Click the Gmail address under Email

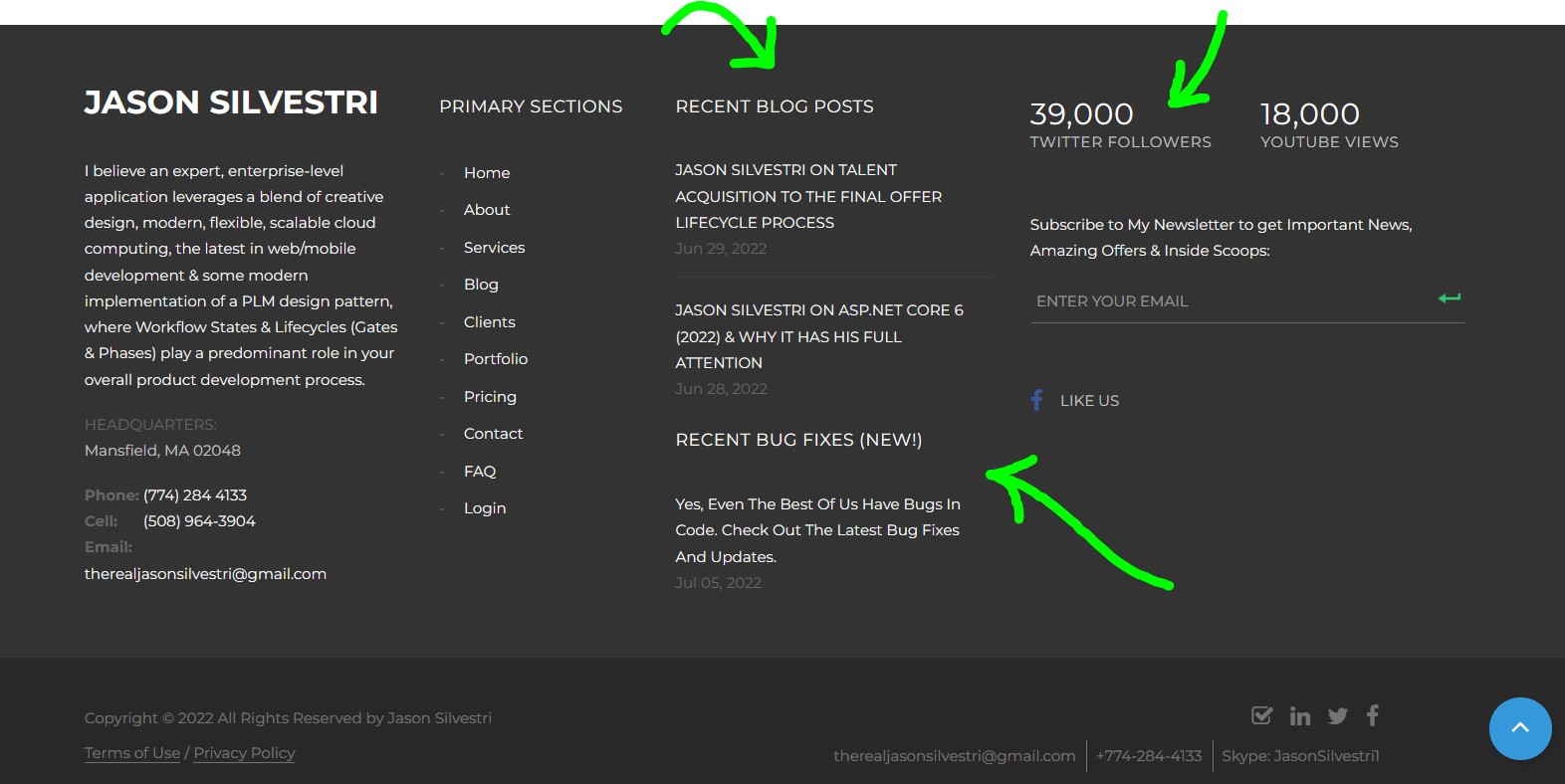205,574
